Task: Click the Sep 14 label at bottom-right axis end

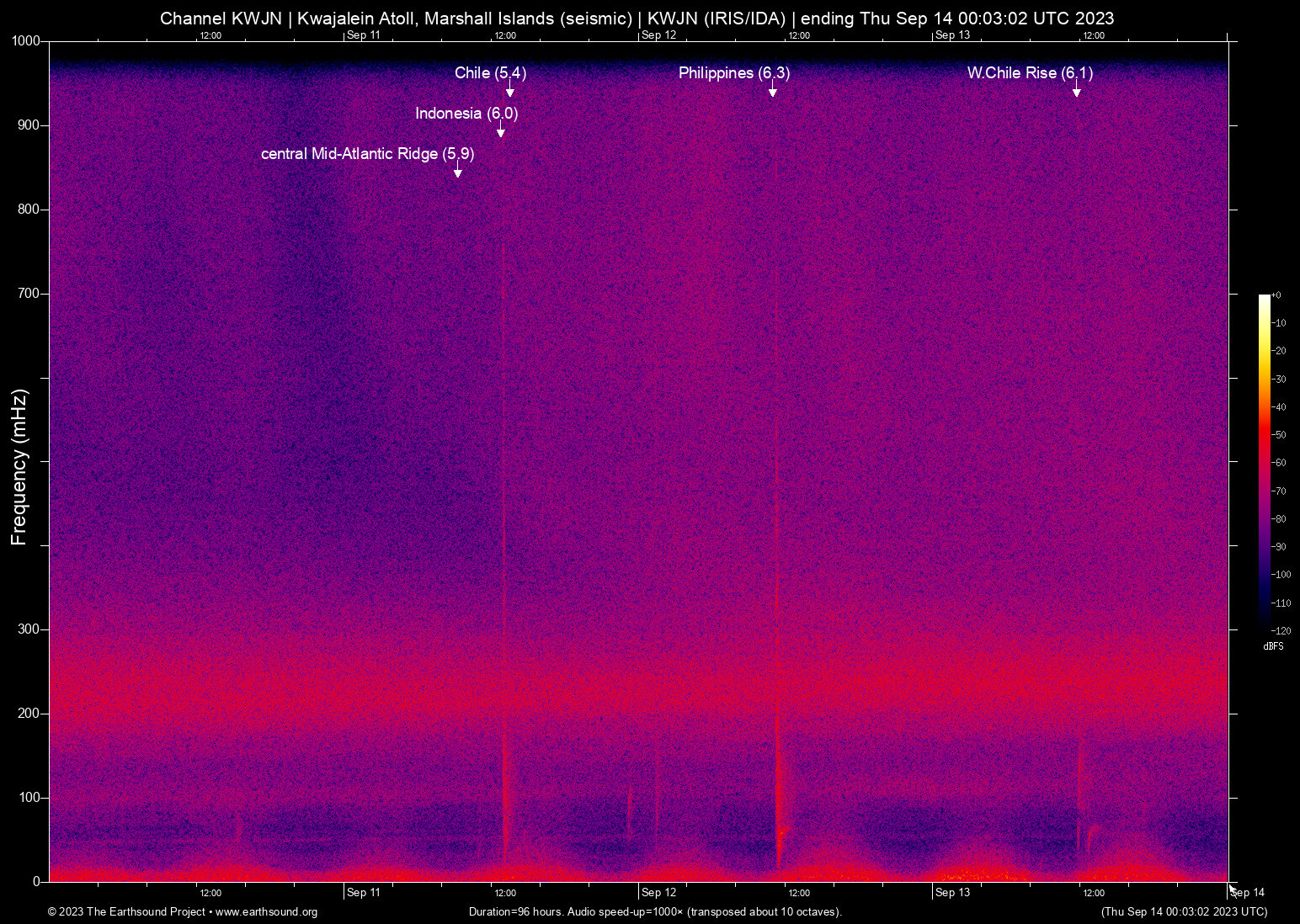Action: click(x=1247, y=893)
